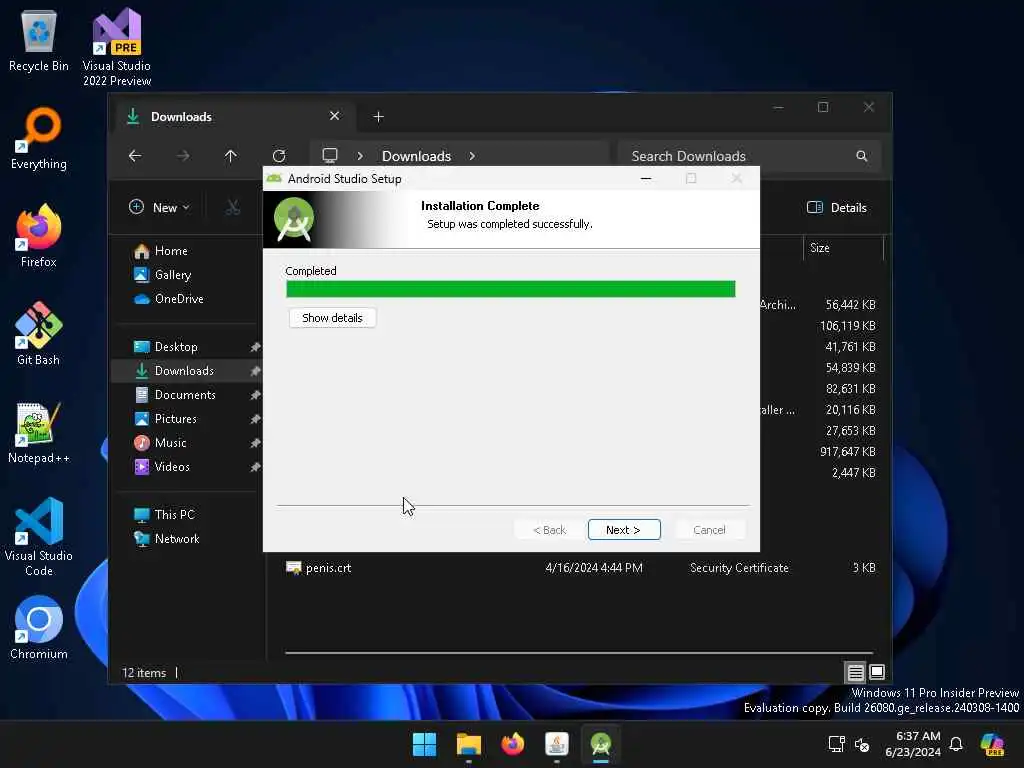The image size is (1024, 768).
Task: Click Next in Android Studio Setup
Action: (x=624, y=530)
